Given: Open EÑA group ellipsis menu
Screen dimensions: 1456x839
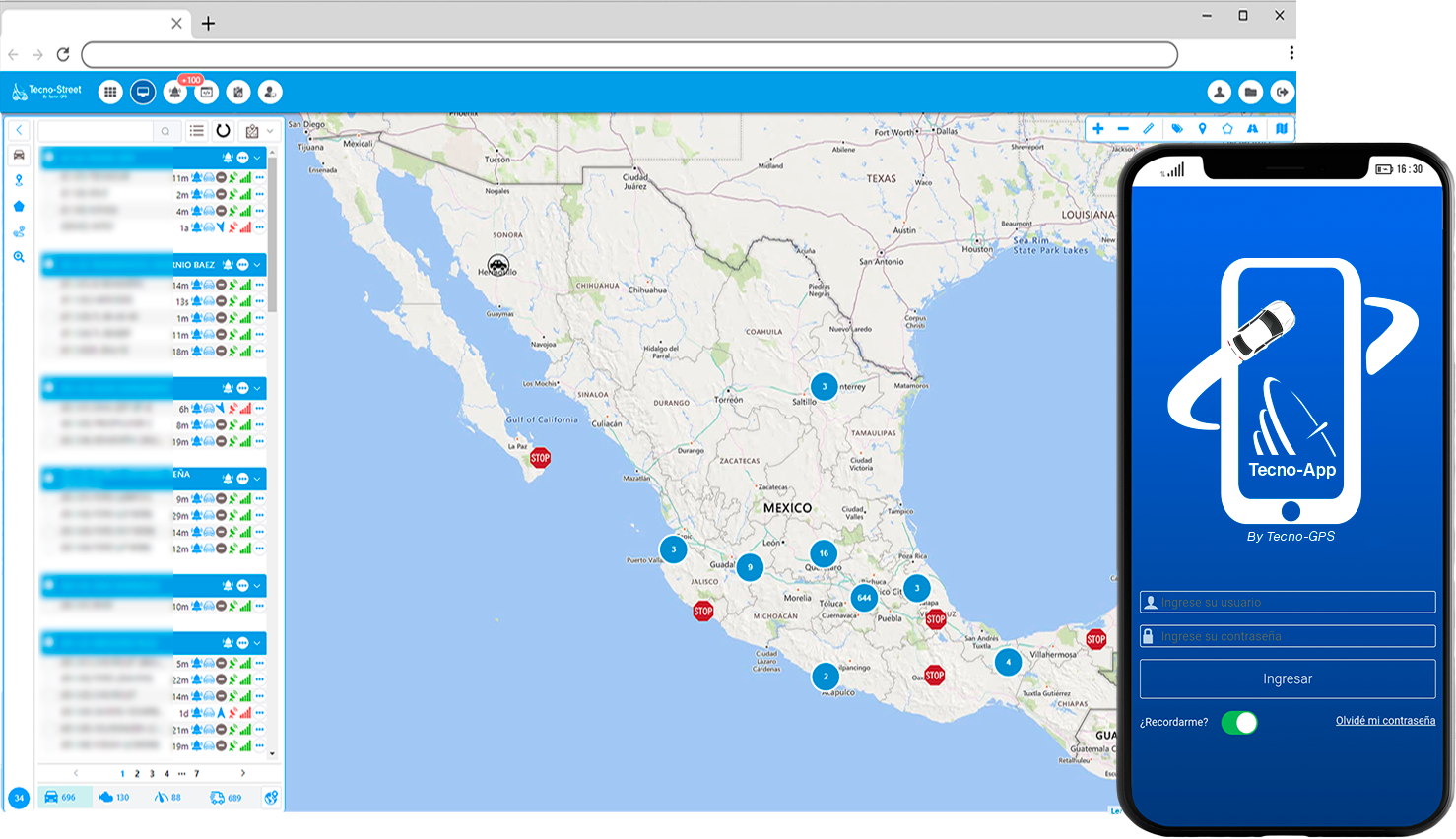Looking at the screenshot, I should 243,479.
